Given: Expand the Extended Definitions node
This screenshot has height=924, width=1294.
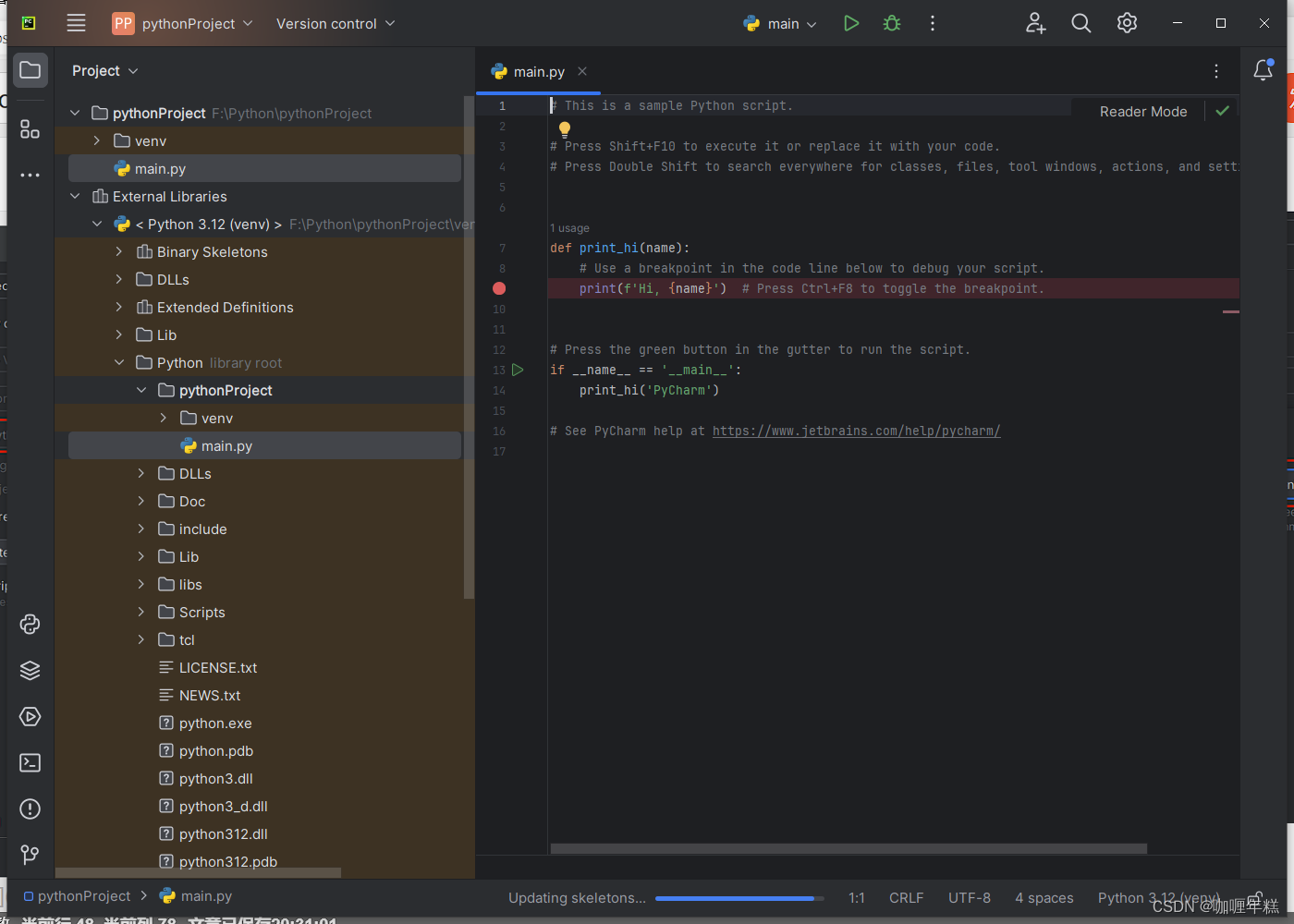Looking at the screenshot, I should point(119,307).
